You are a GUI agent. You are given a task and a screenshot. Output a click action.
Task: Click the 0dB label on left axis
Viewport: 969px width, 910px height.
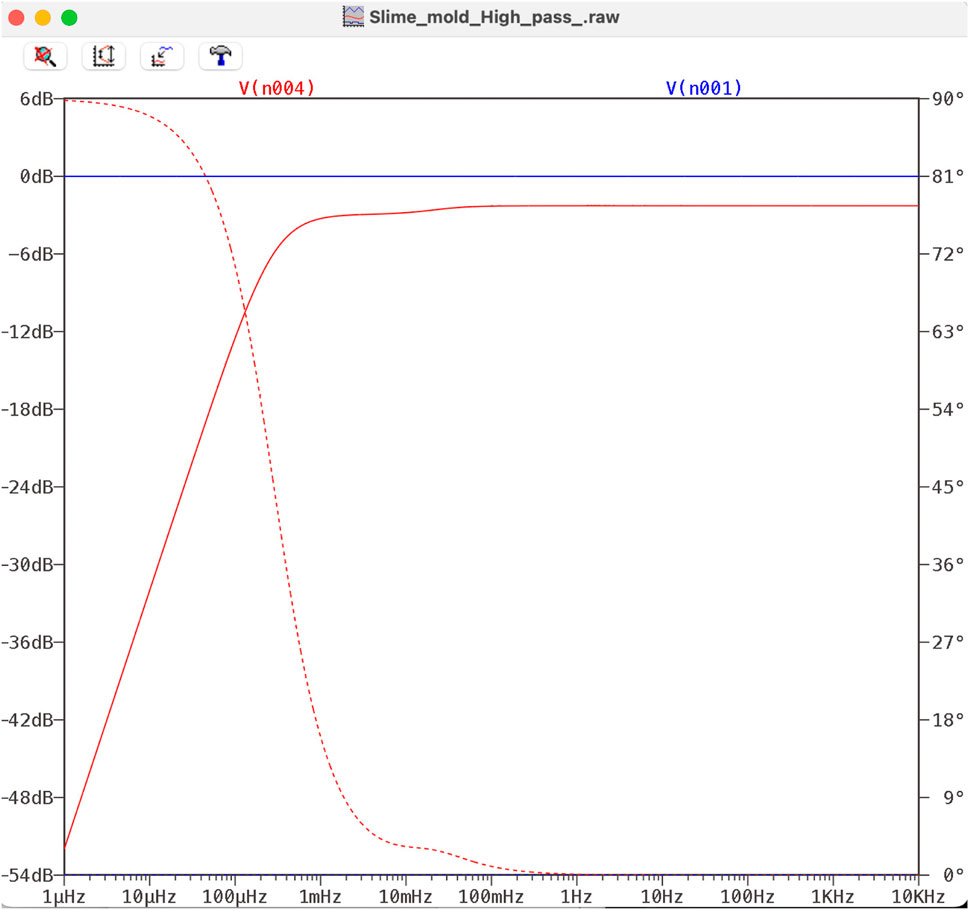click(38, 177)
